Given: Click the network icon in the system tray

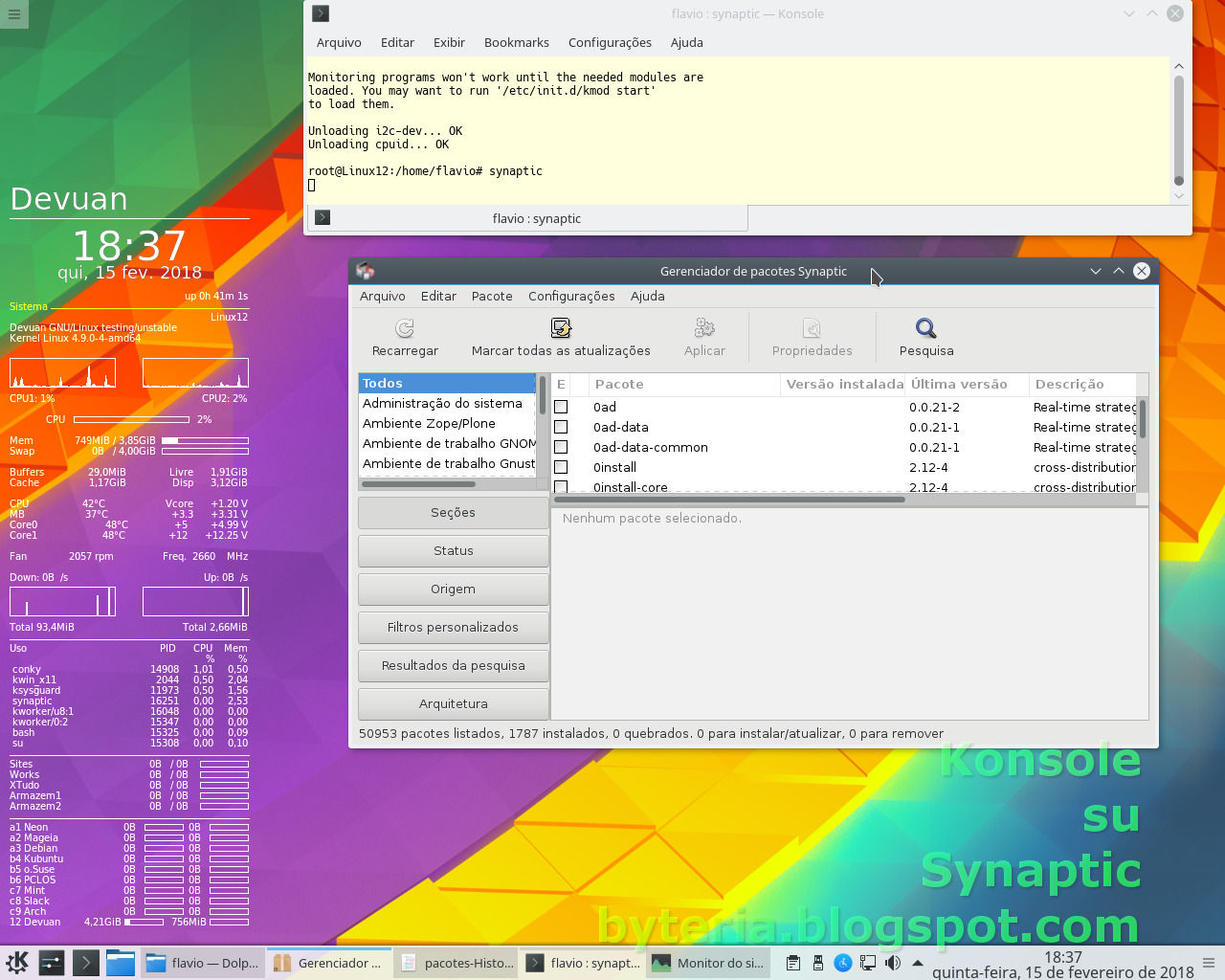Looking at the screenshot, I should [x=867, y=962].
